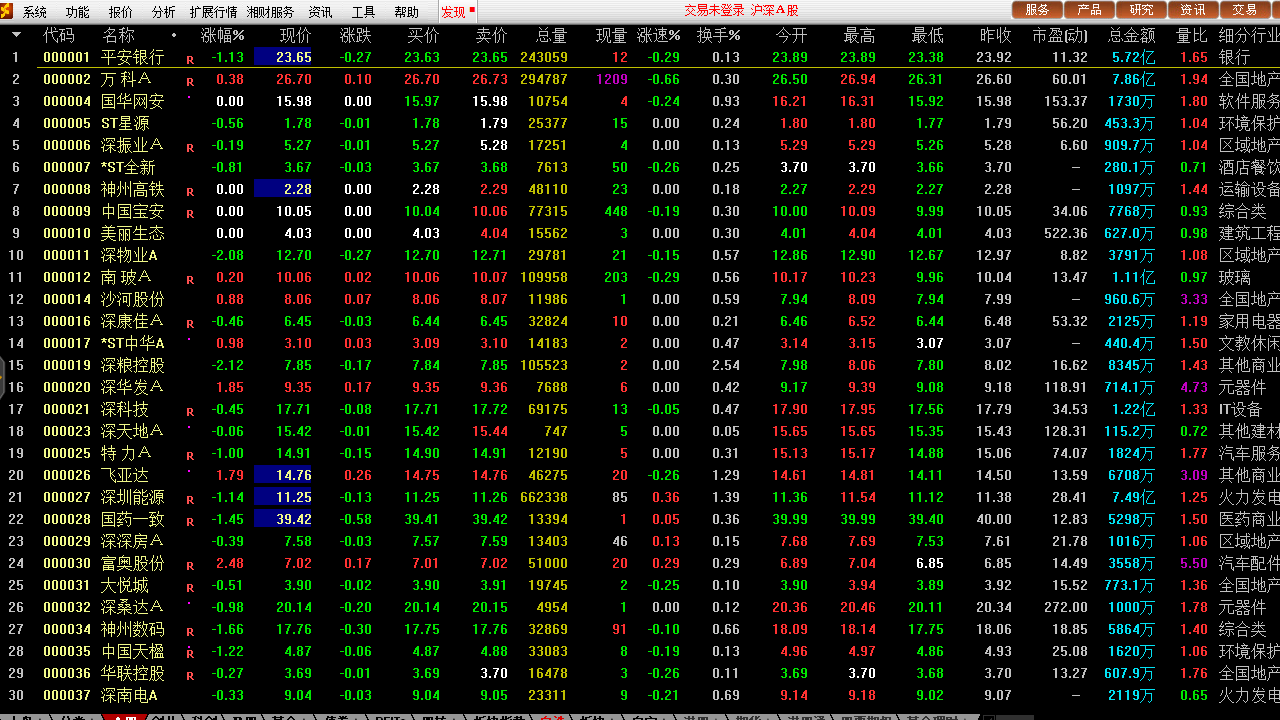This screenshot has width=1280, height=720.
Task: Expand the 扩展行情 menu
Action: pos(213,12)
